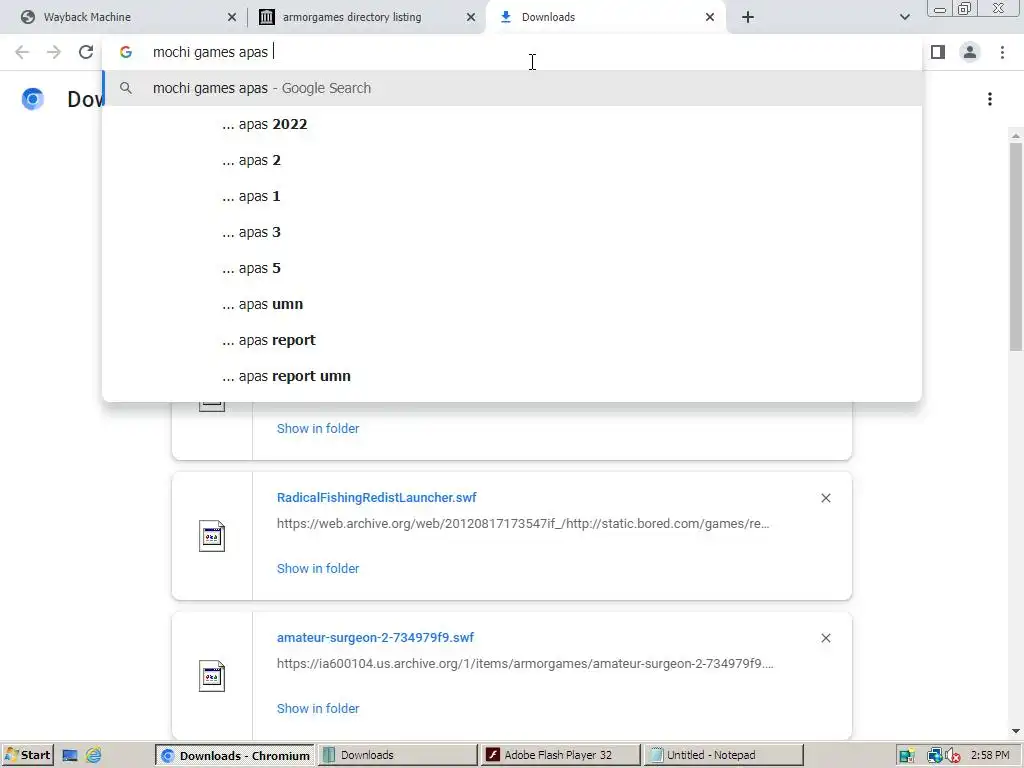This screenshot has width=1024, height=768.
Task: Close the armorgames directory listing tab
Action: tap(471, 17)
